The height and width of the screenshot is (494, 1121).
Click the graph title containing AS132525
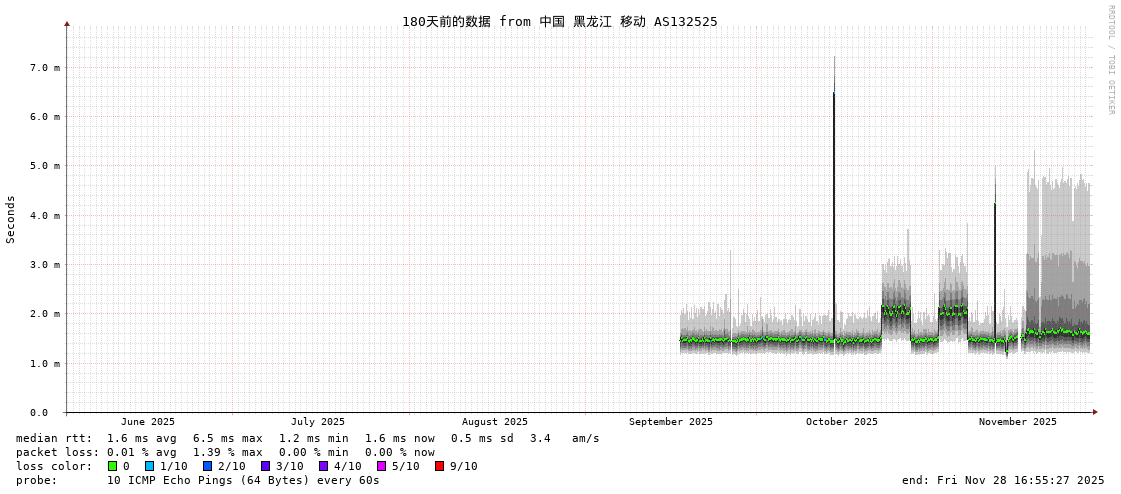pos(559,22)
